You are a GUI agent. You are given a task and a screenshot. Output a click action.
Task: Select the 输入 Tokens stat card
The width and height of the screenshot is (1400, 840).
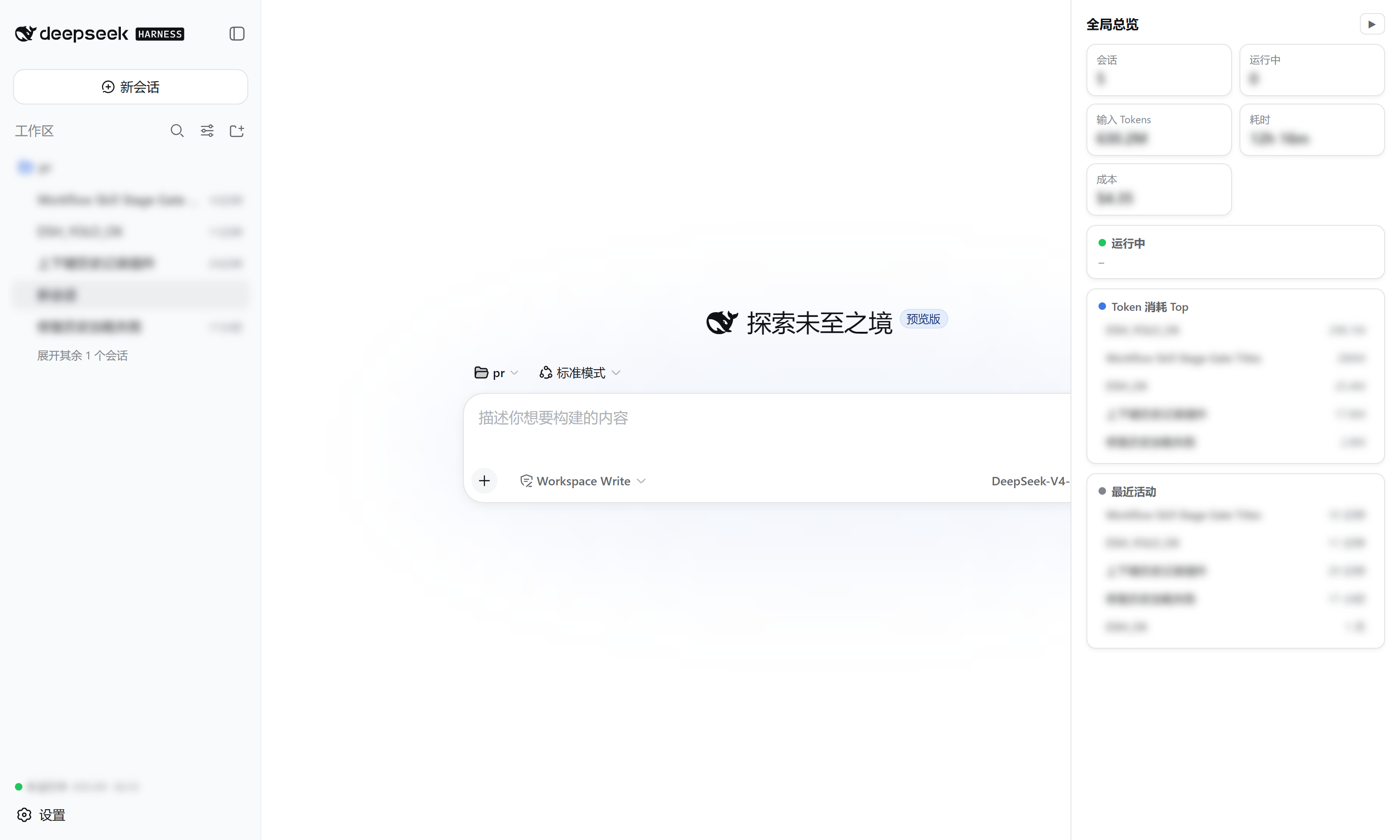point(1159,130)
